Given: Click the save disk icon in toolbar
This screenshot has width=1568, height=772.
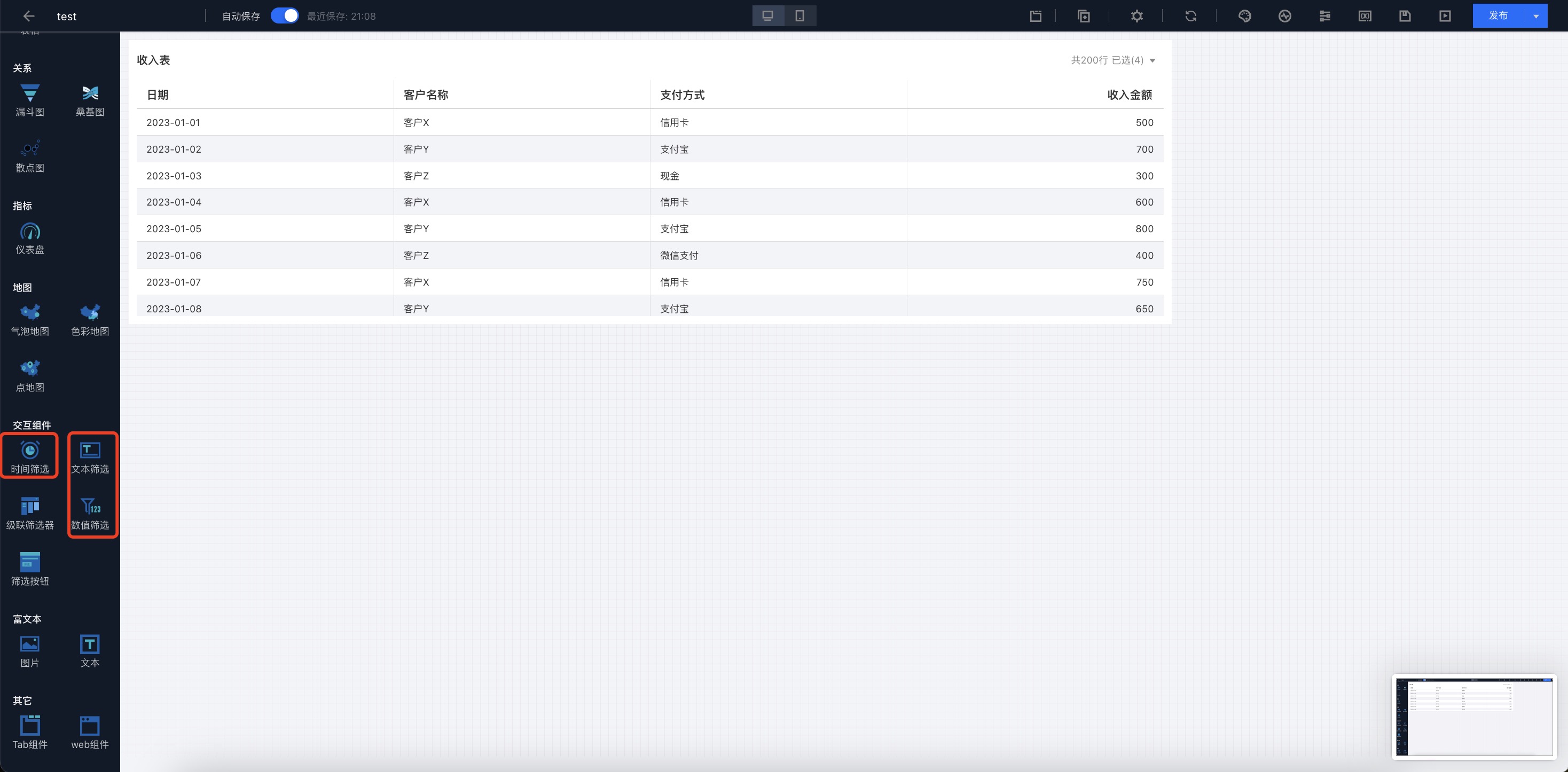Looking at the screenshot, I should pyautogui.click(x=1404, y=17).
